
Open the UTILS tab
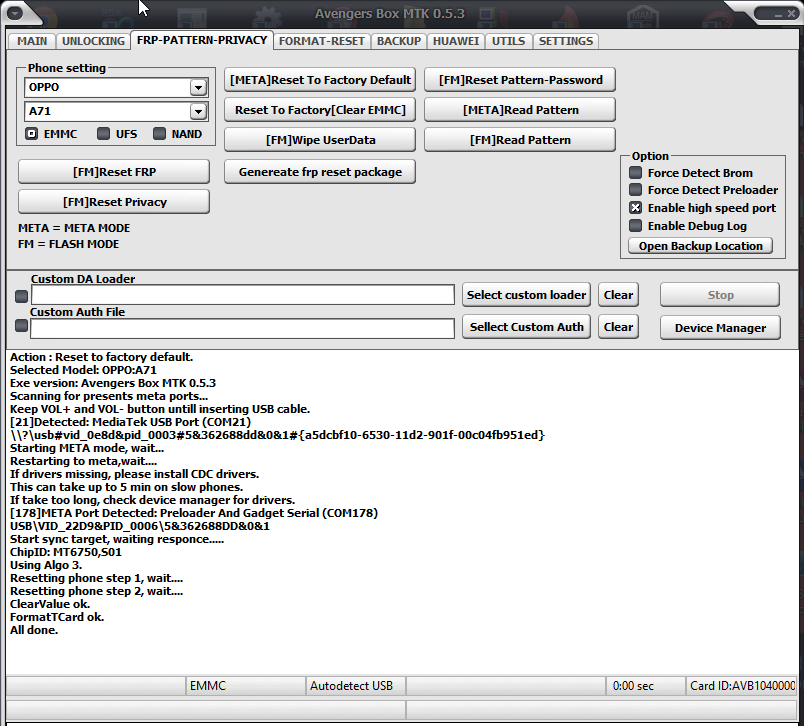click(509, 41)
